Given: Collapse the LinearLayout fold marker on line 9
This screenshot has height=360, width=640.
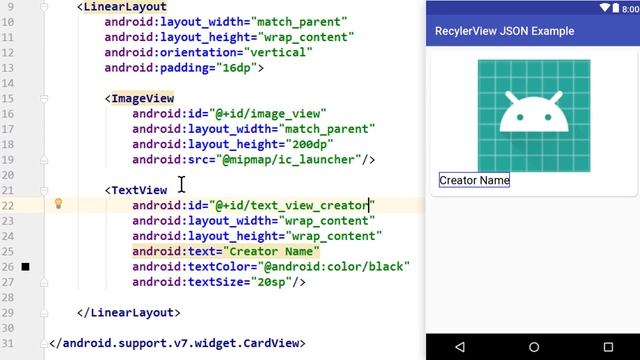Looking at the screenshot, I should pyautogui.click(x=44, y=7).
